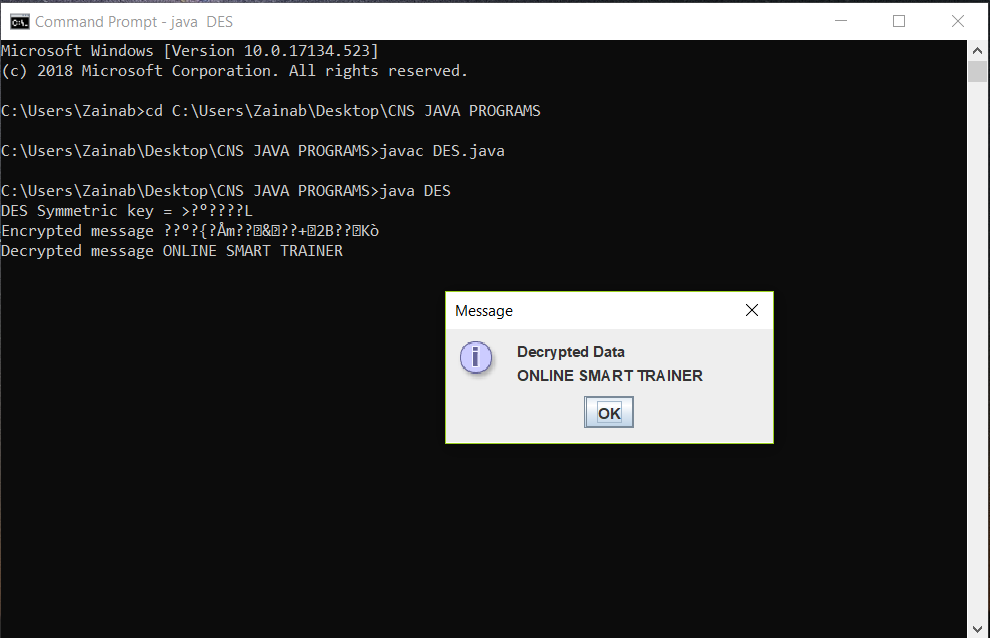Screen dimensions: 990x638
Task: Click the scrollbar down arrow
Action: (977, 628)
